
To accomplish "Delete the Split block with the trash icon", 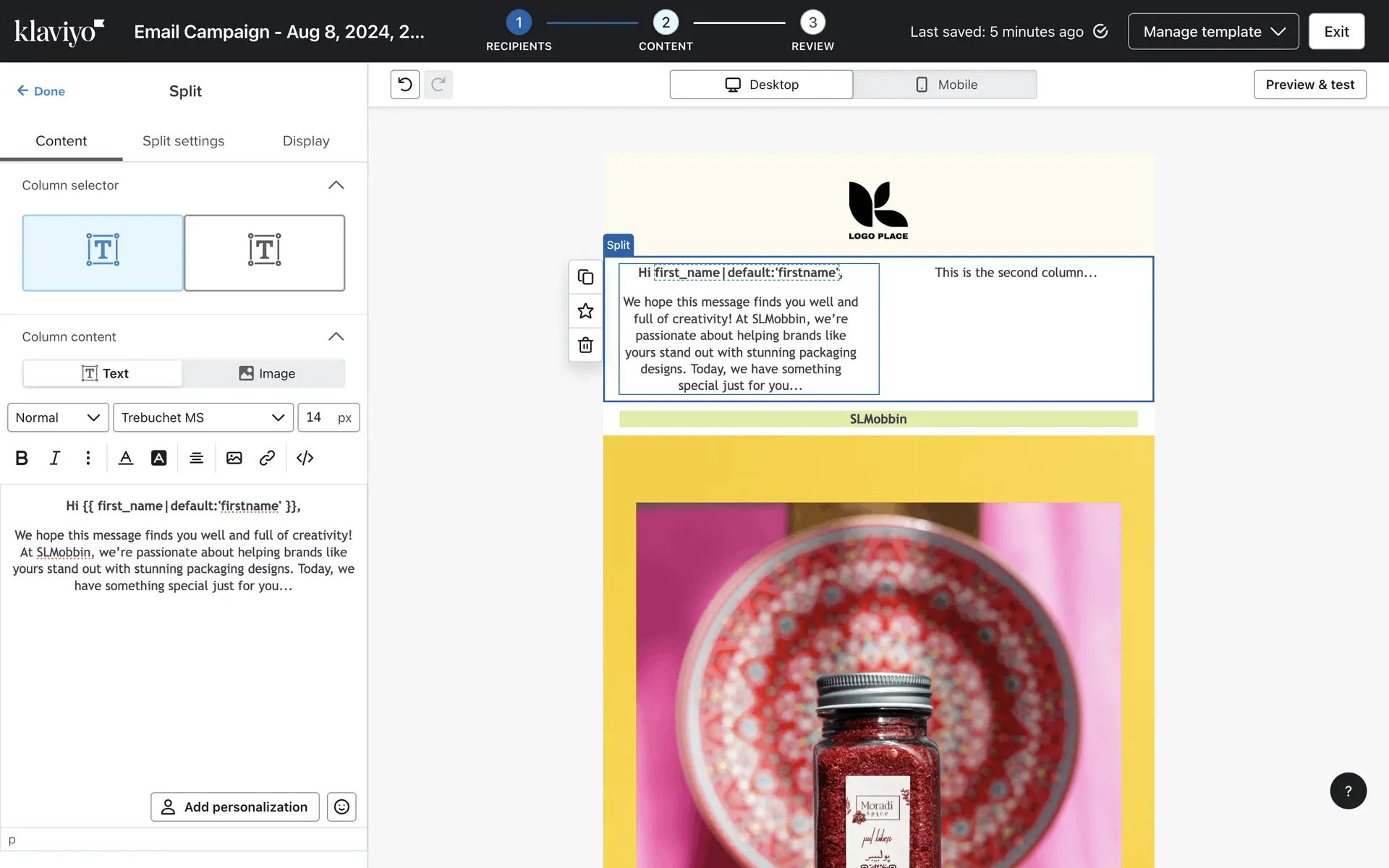I will [x=585, y=345].
